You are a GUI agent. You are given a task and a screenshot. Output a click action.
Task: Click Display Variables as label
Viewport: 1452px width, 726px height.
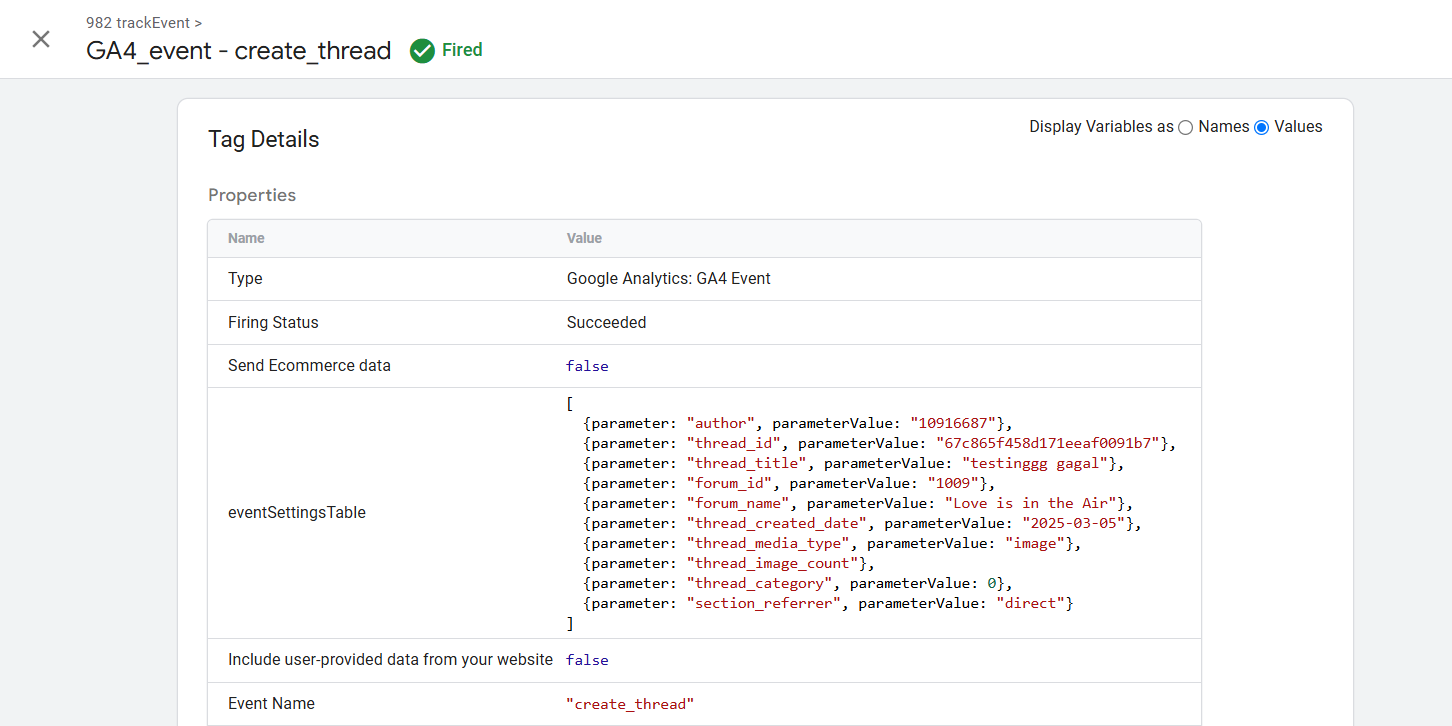pyautogui.click(x=1101, y=127)
